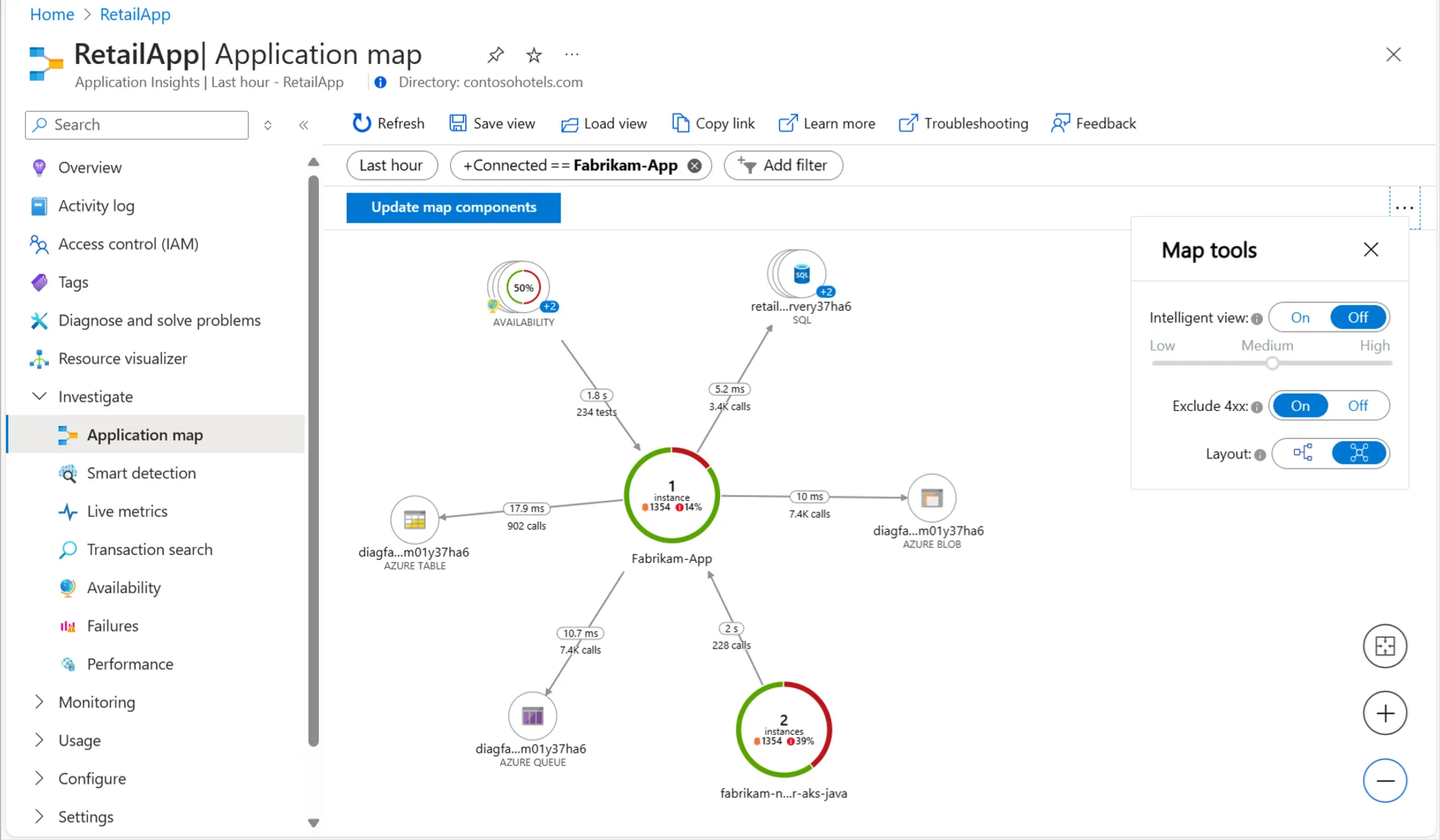
Task: Zoom in on the map
Action: (1385, 713)
